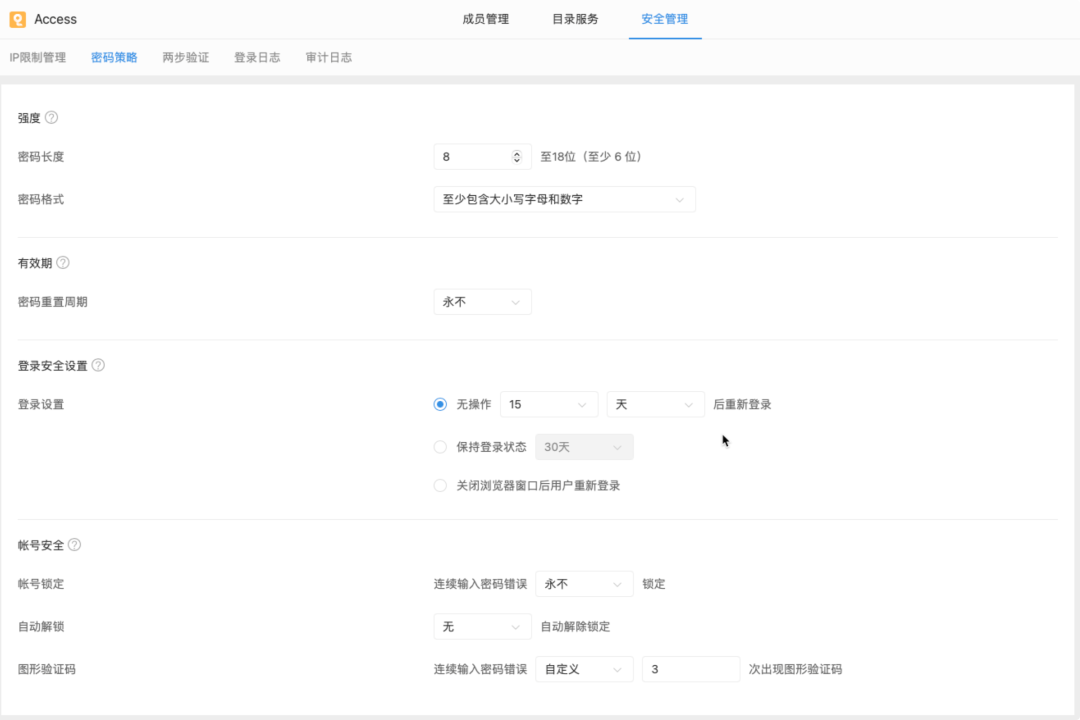Viewport: 1080px width, 720px height.
Task: Open the 强度 help tooltip icon
Action: [x=53, y=117]
